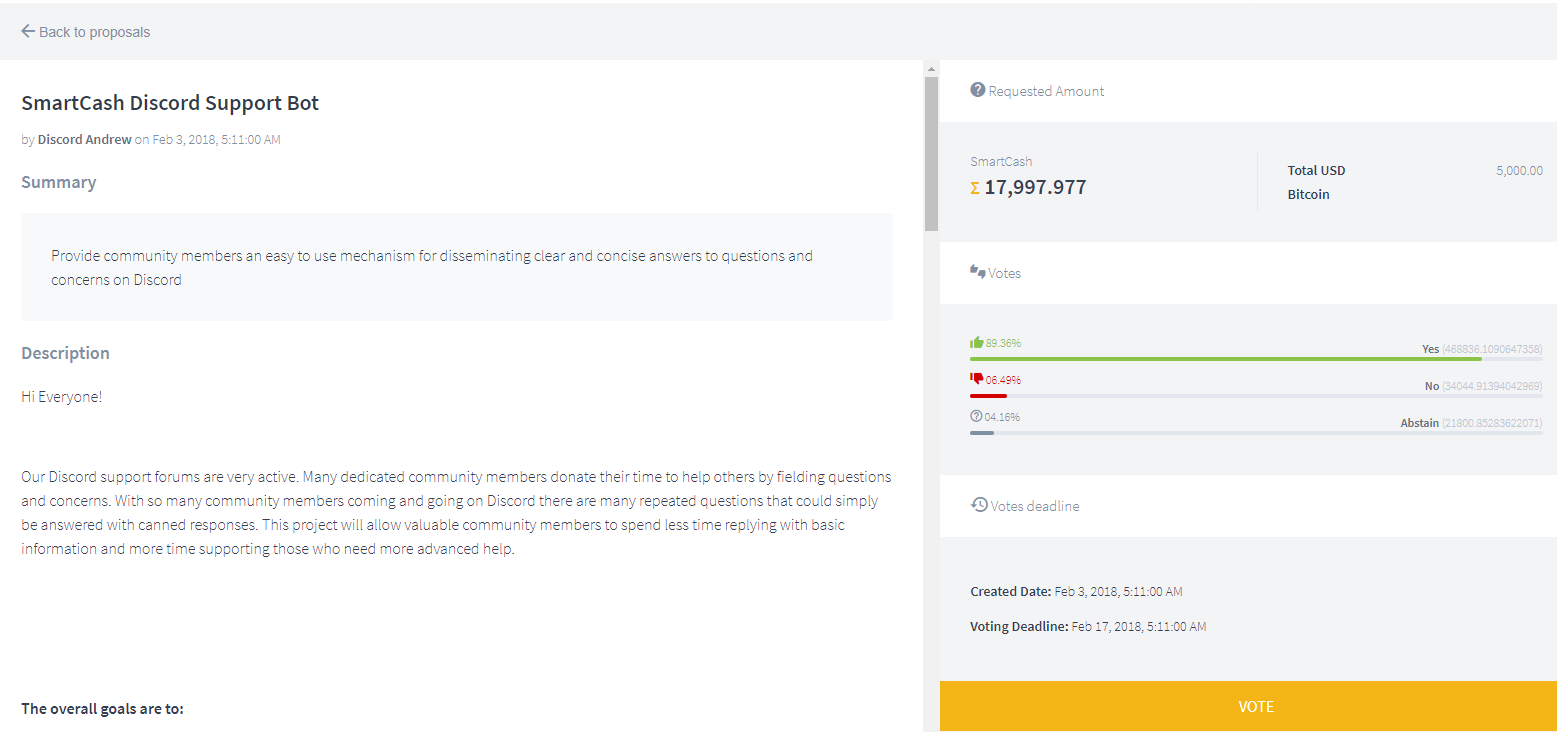
Task: Click the SmartCash sigma symbol
Action: 975,188
